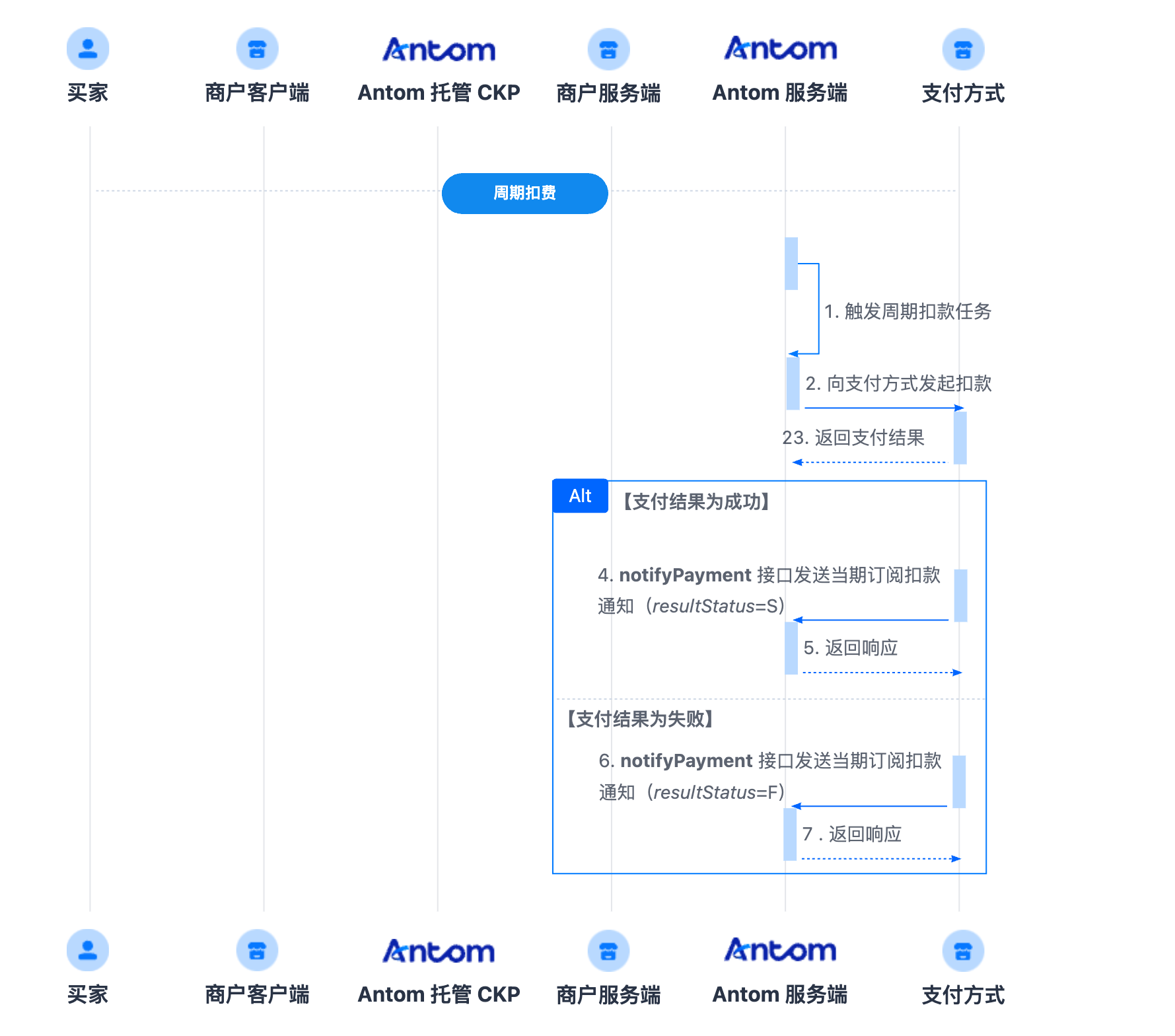Screen dimensions: 1175x1036
Task: Click step 1 触发周期扣款任务 text
Action: [908, 311]
